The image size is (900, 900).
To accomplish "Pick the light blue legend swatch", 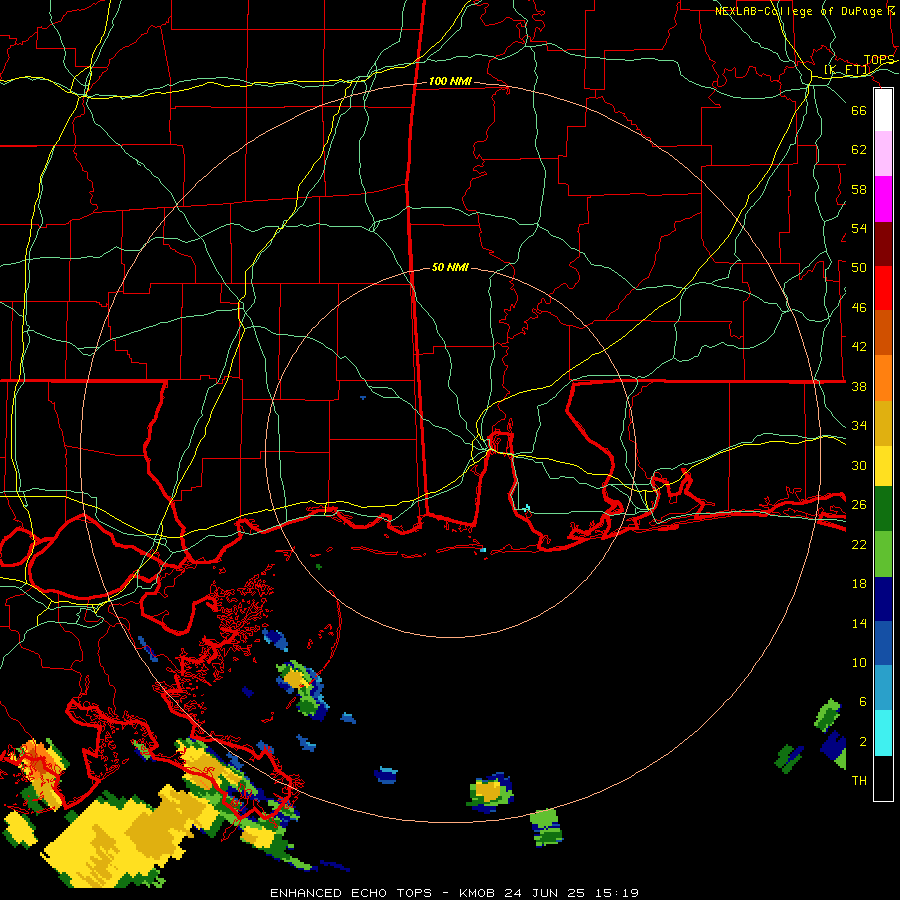I will [x=883, y=688].
